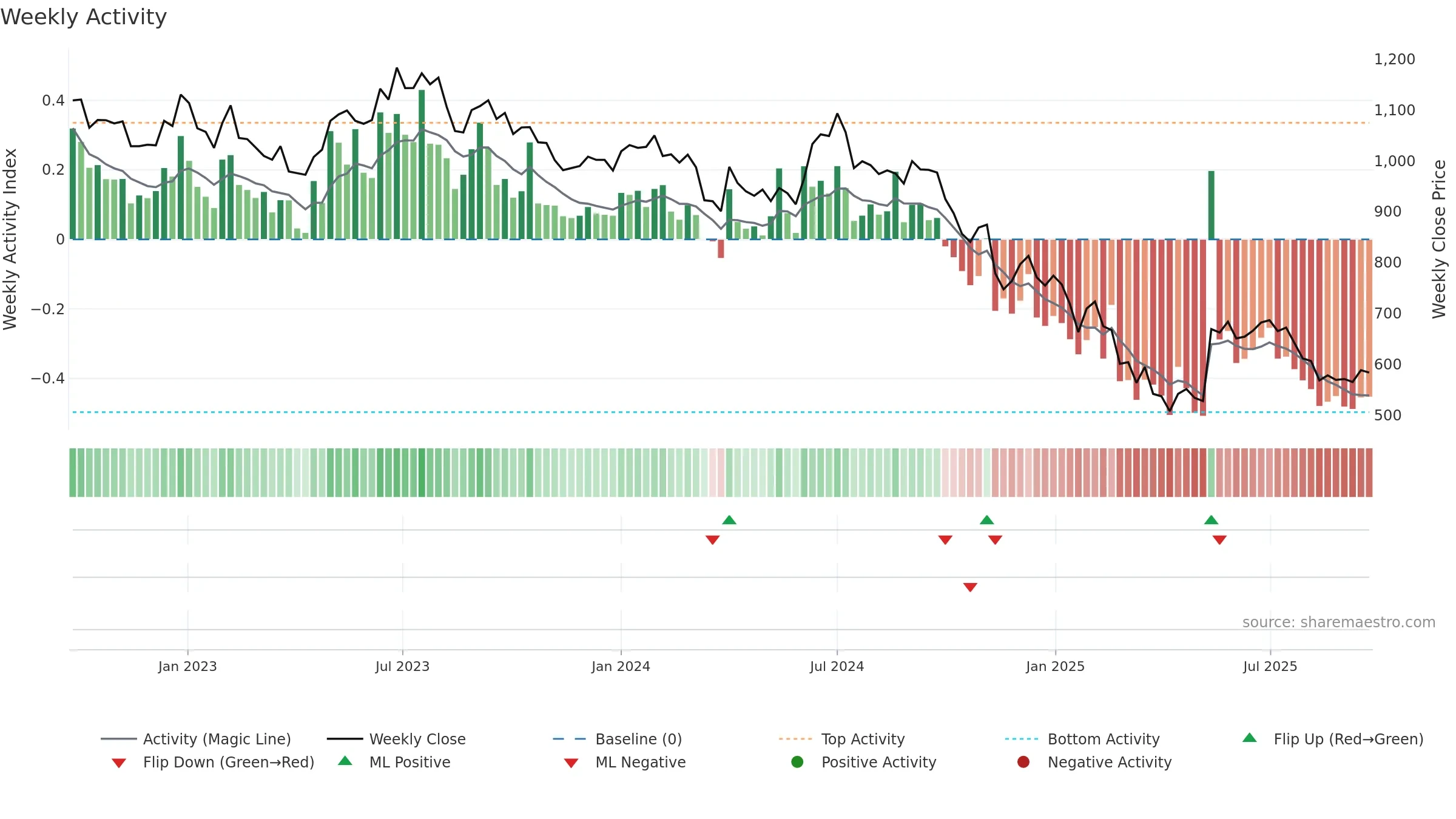
Task: Toggle Baseline (0) legend entry
Action: coord(618,739)
